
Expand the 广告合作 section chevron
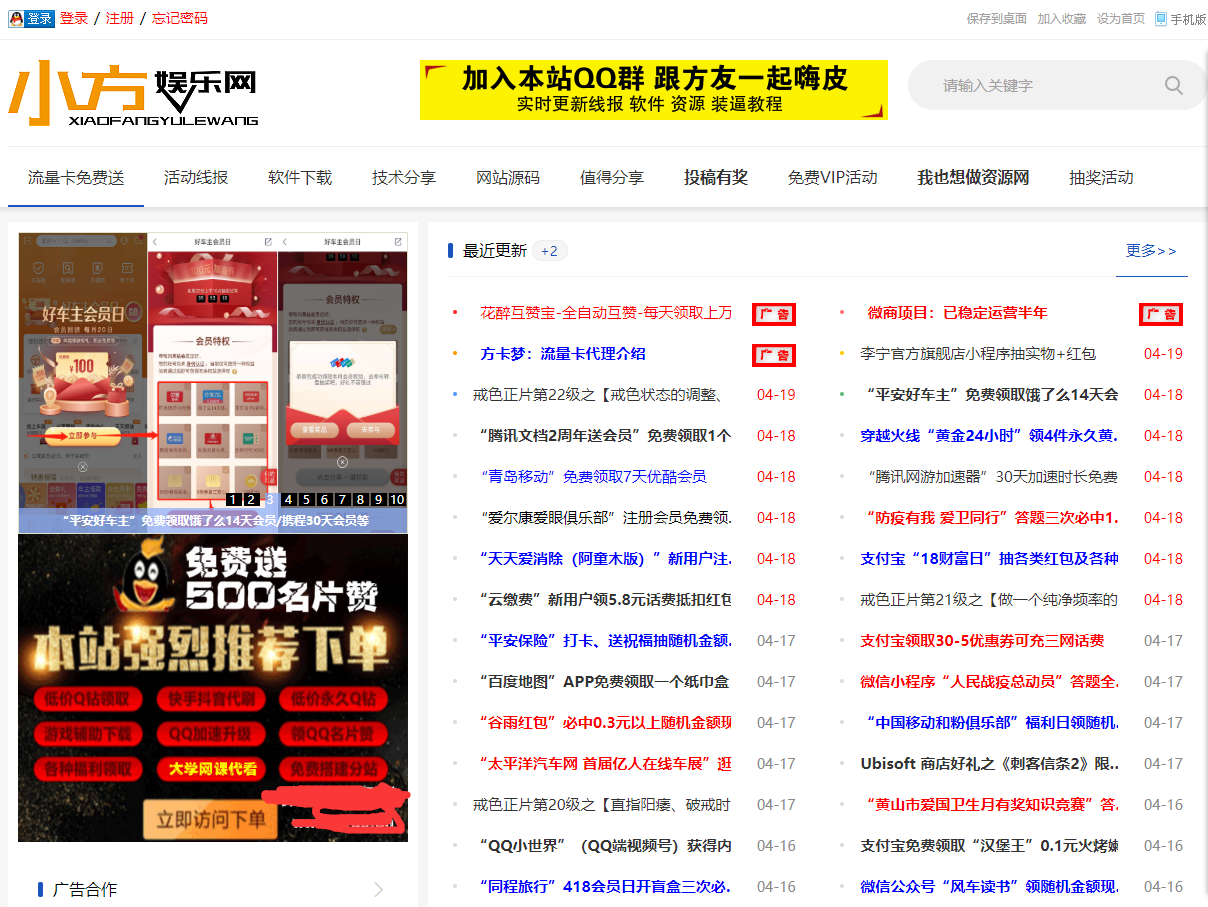point(378,889)
